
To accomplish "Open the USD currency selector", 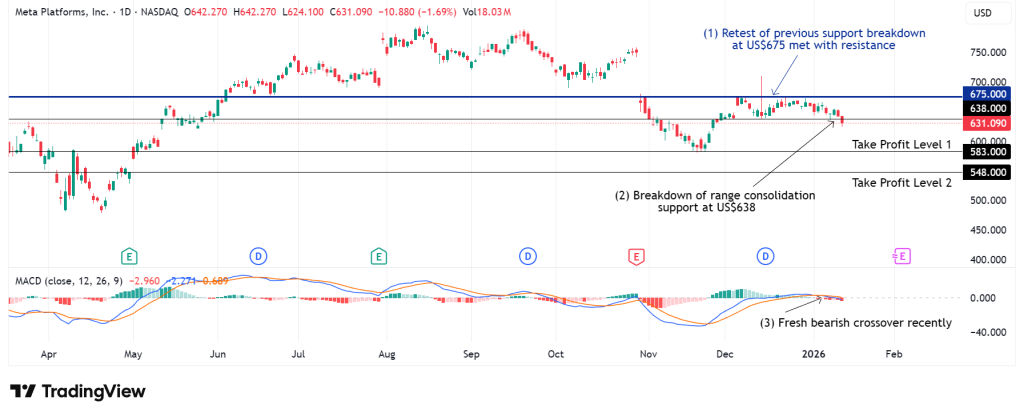I will pyautogui.click(x=983, y=13).
